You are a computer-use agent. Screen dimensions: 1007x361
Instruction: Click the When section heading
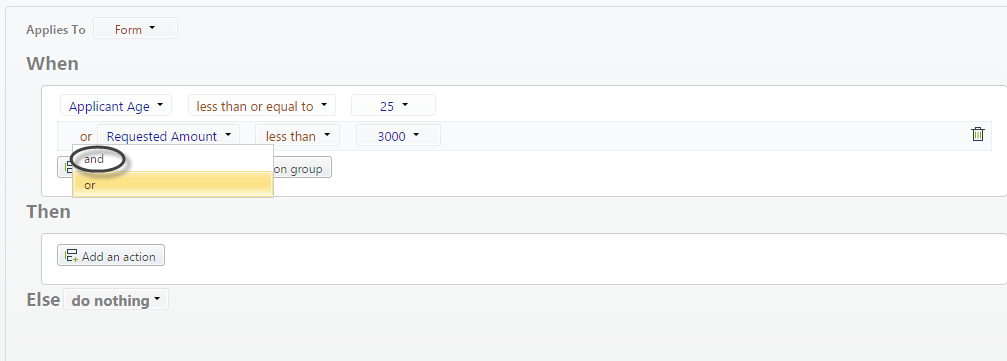[53, 64]
